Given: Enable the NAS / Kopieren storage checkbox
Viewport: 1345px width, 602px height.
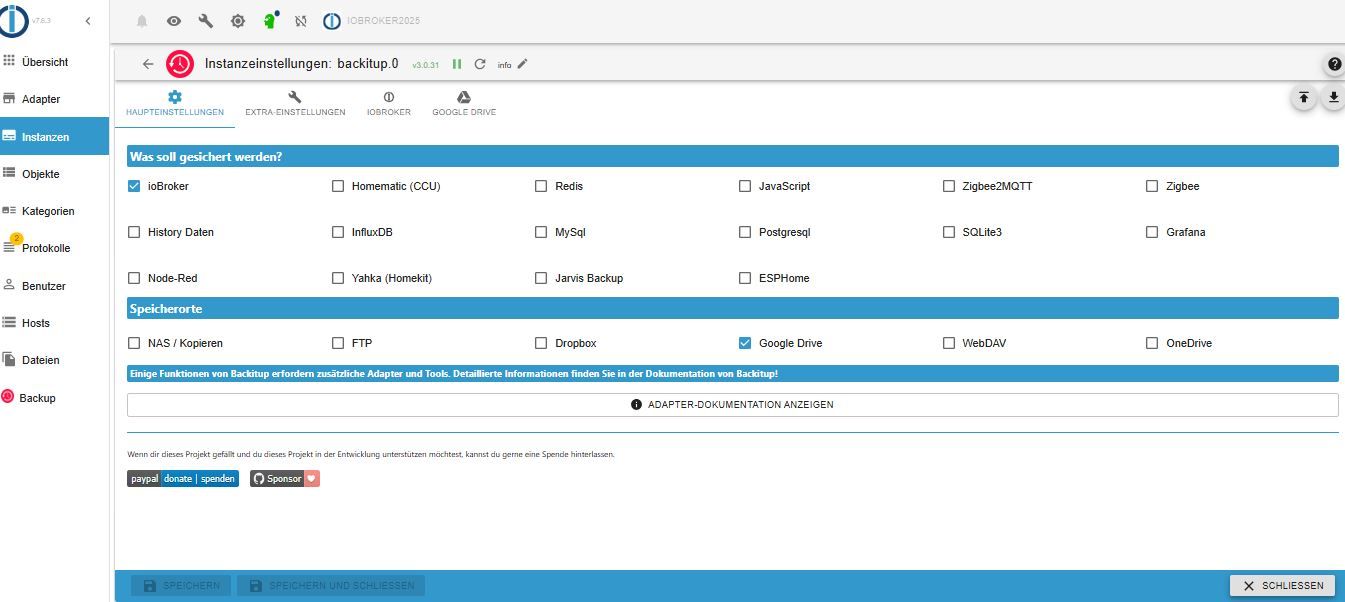Looking at the screenshot, I should 134,343.
